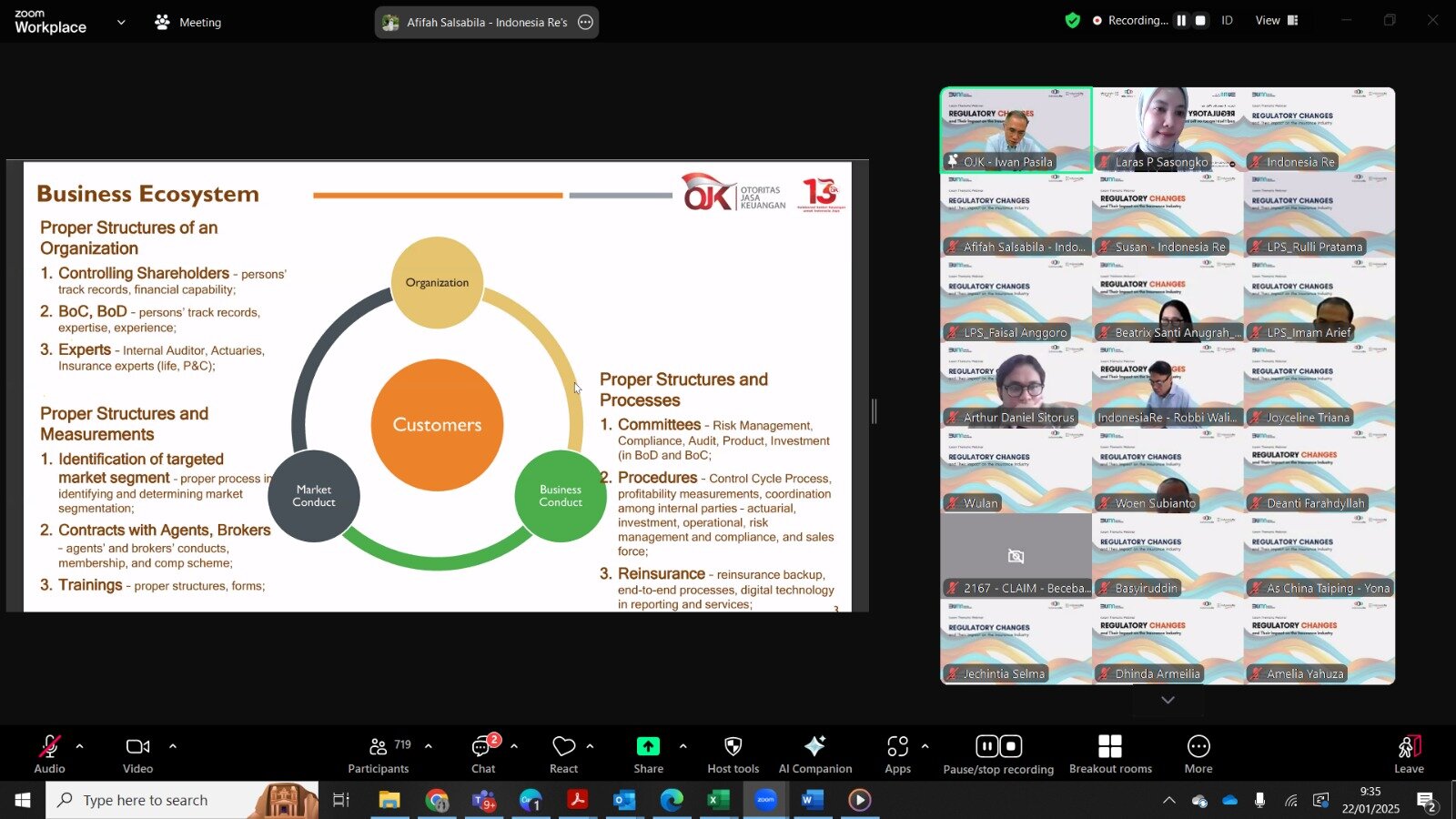This screenshot has width=1456, height=819.
Task: Select Arthur Daniel Sitorus video tile
Action: click(1016, 386)
